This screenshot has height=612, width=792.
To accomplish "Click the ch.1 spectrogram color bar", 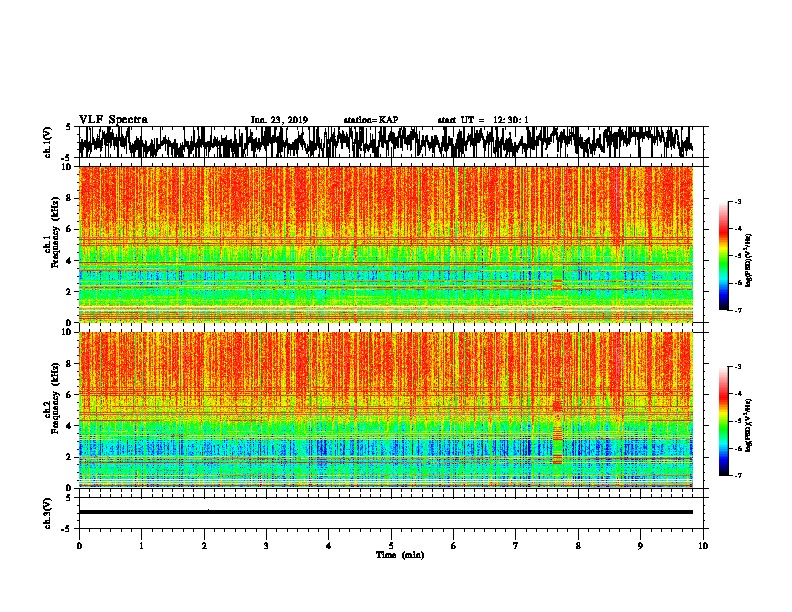I will [x=724, y=256].
